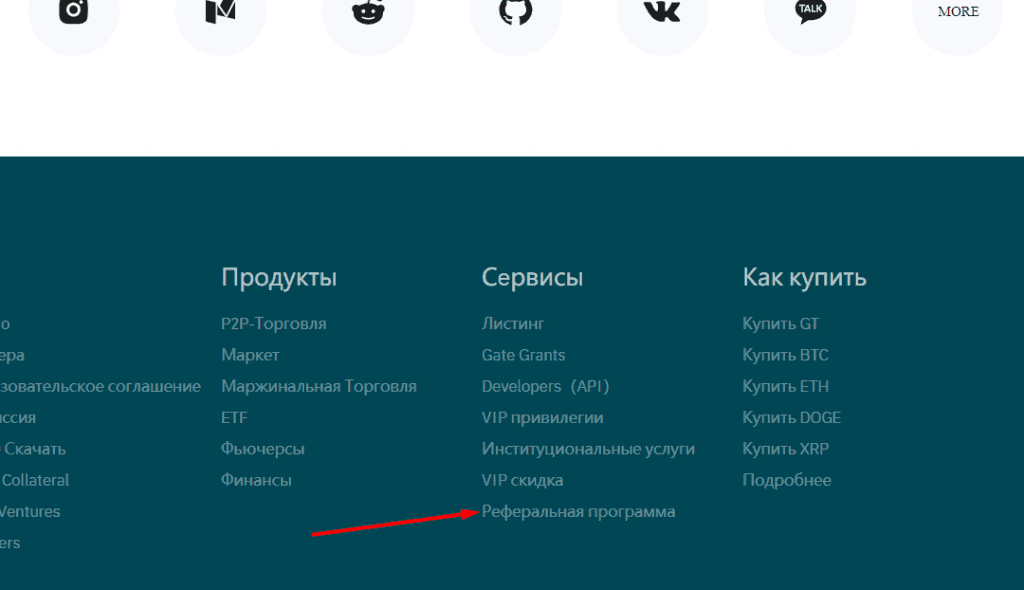Image resolution: width=1024 pixels, height=590 pixels.
Task: Open the Финансы link
Action: click(256, 480)
